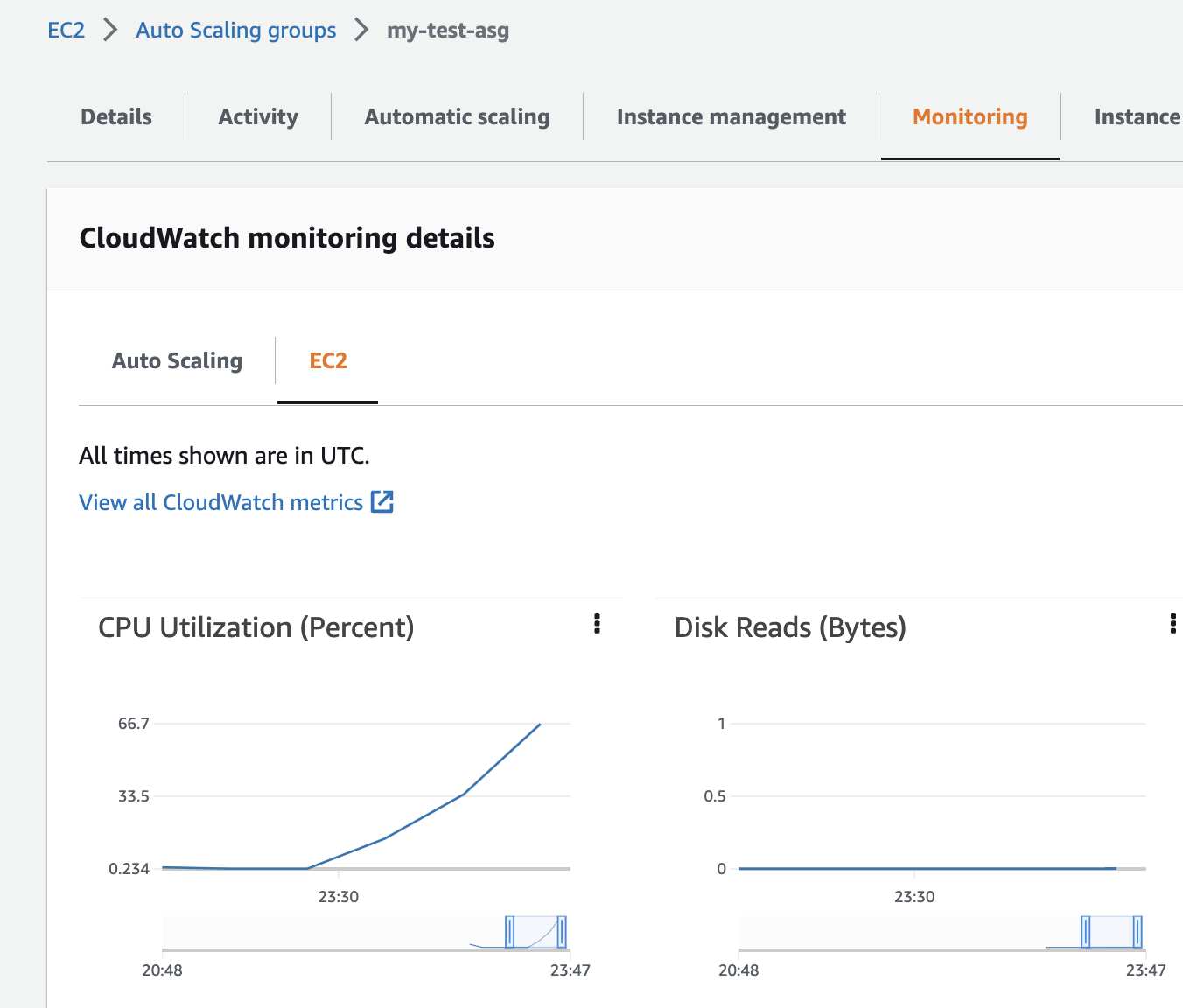Viewport: 1183px width, 1008px height.
Task: Open CPU Utilization chart options menu
Action: tap(598, 624)
